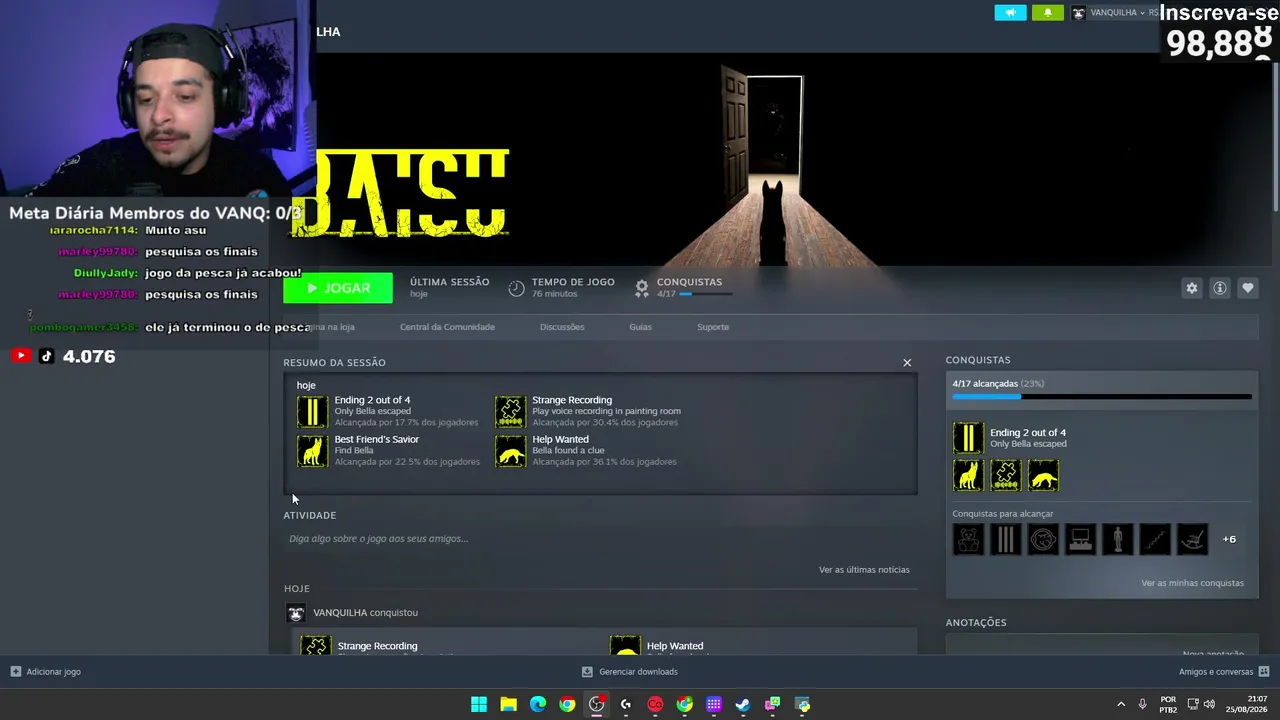The width and height of the screenshot is (1280, 720).
Task: Click locked three bars achievement icon
Action: pyautogui.click(x=1006, y=539)
